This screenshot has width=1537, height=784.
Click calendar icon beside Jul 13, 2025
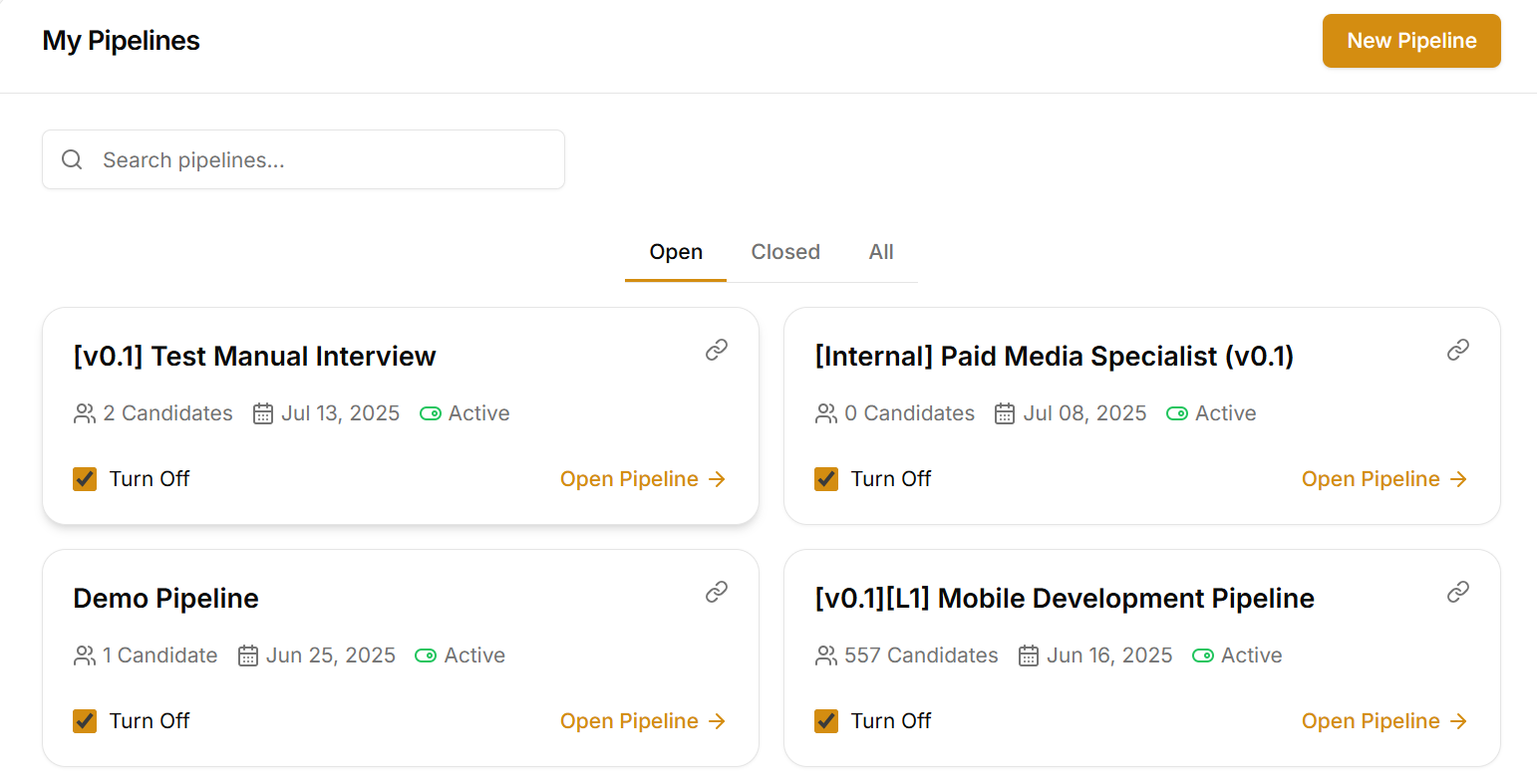[x=263, y=413]
